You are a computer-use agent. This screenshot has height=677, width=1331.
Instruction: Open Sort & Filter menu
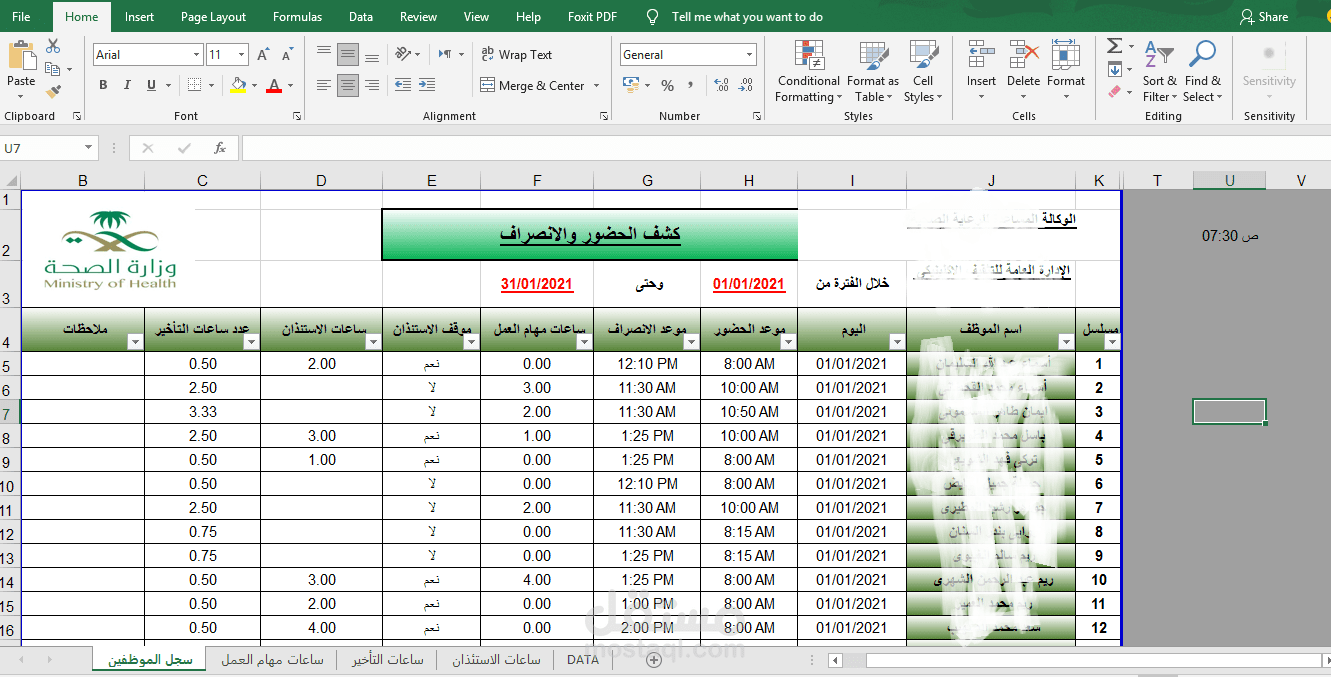[1159, 72]
